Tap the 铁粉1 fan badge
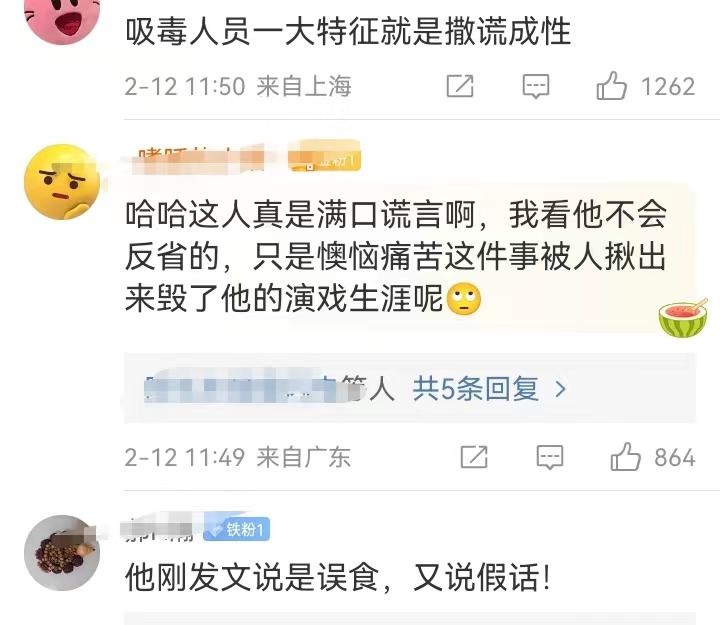 point(236,529)
